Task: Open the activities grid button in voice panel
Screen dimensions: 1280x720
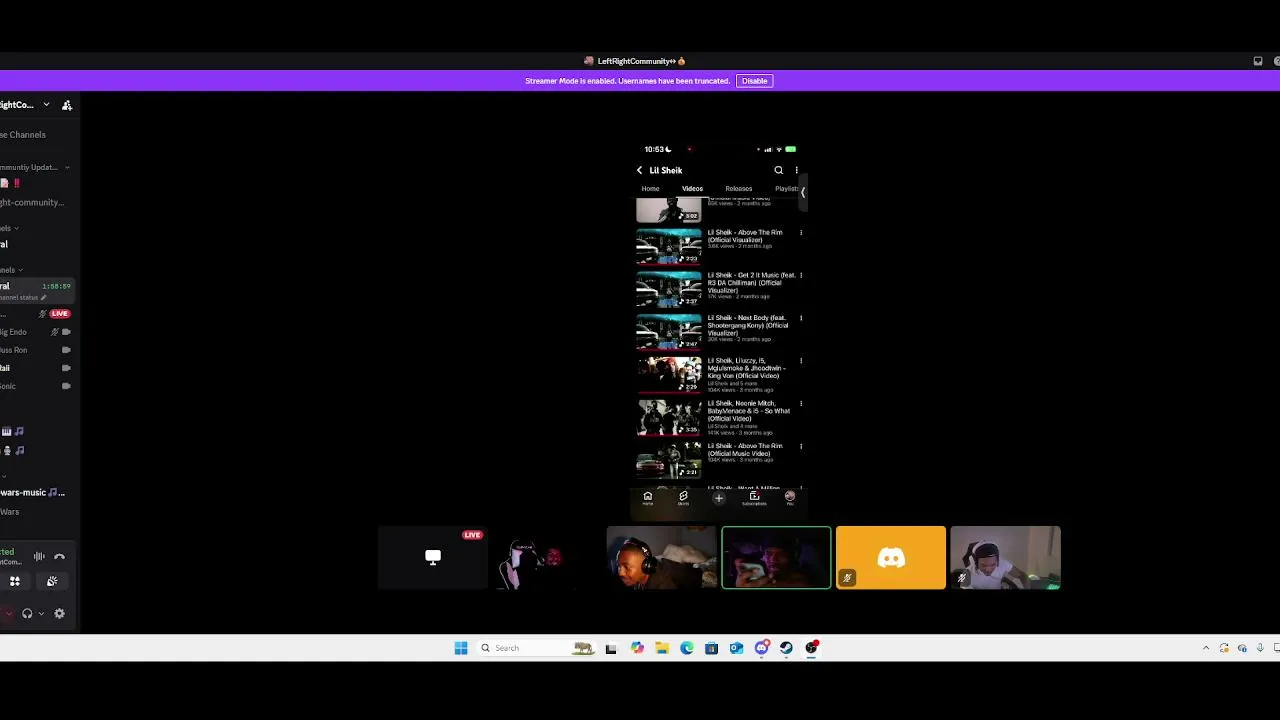Action: (15, 581)
